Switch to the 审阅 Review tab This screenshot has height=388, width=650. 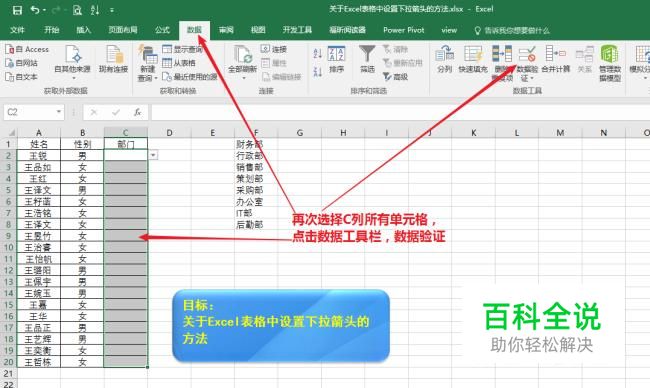[226, 30]
